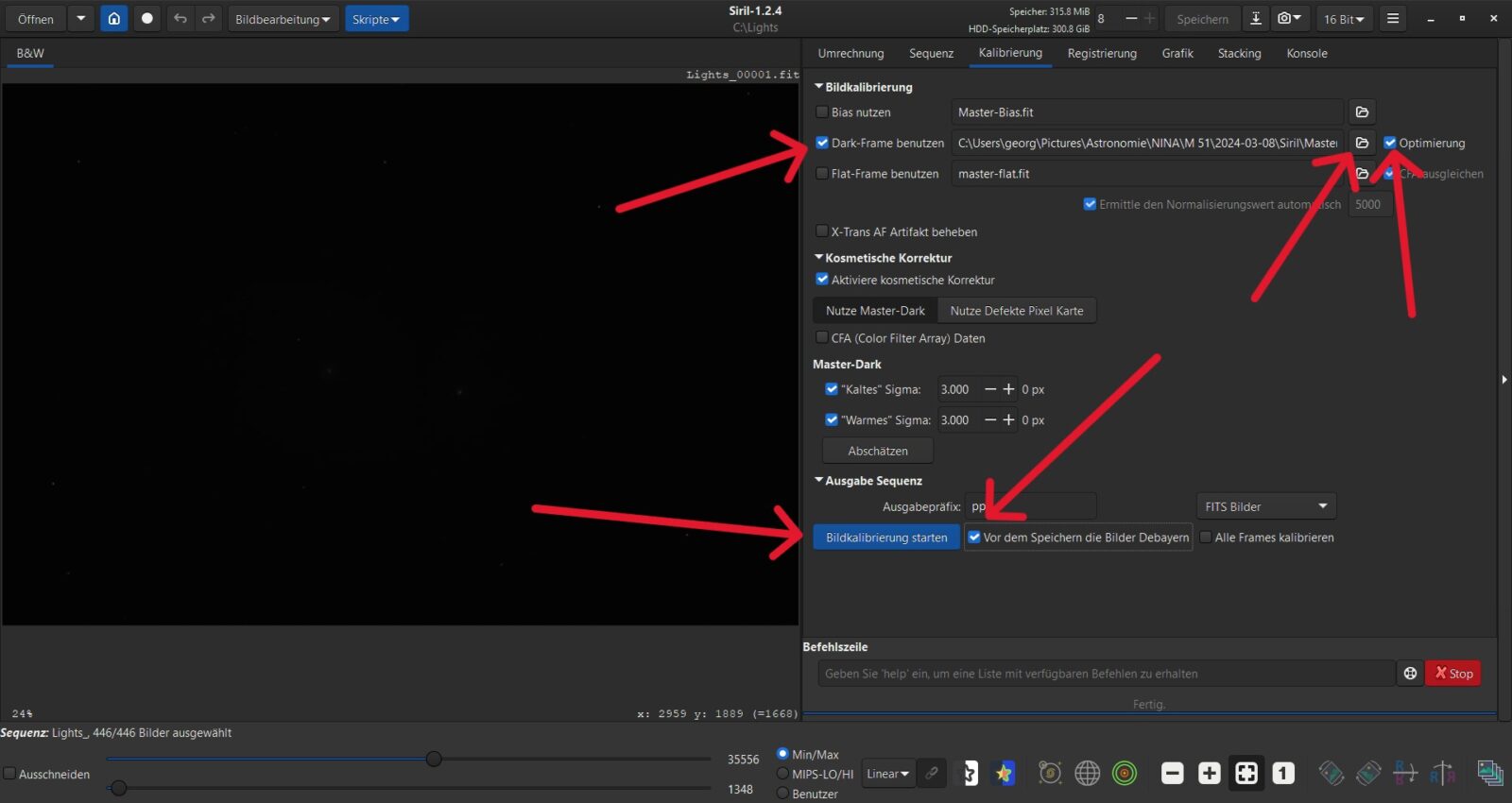Switch to the Stacking tab
This screenshot has width=1512, height=803.
pyautogui.click(x=1239, y=54)
